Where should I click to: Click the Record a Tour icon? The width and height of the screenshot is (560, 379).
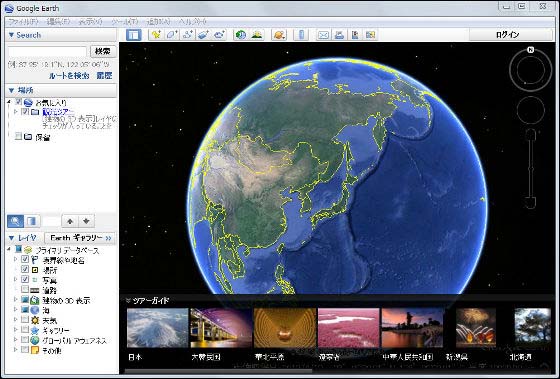point(219,35)
